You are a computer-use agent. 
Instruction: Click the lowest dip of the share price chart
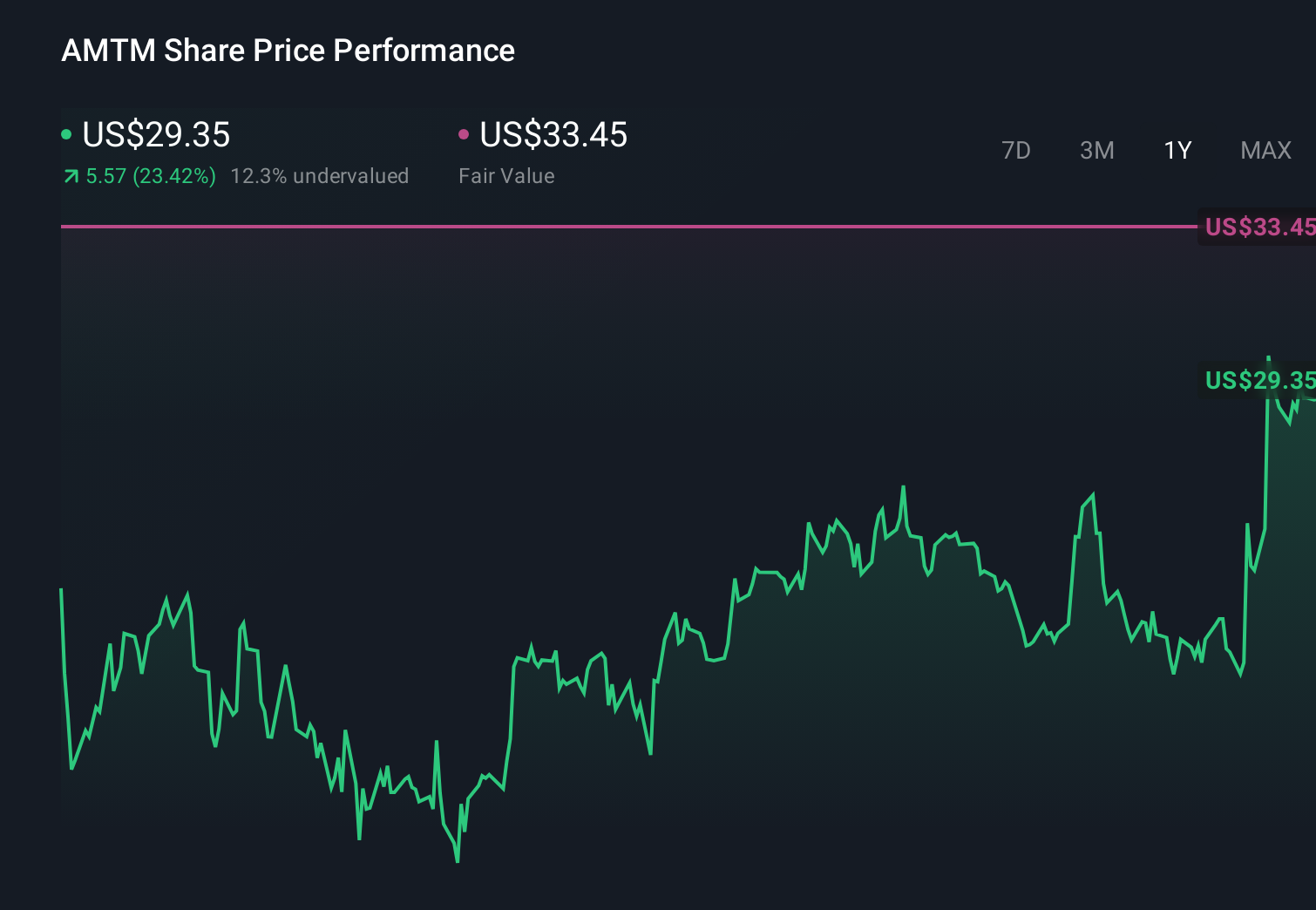tap(457, 861)
